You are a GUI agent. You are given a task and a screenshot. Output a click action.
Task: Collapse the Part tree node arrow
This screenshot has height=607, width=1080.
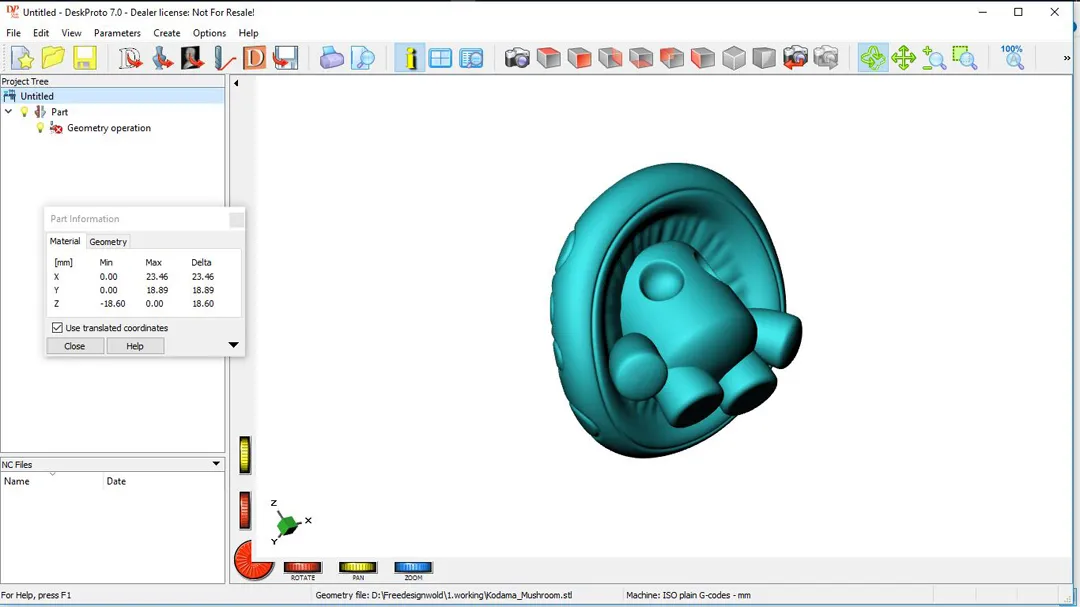coord(8,112)
